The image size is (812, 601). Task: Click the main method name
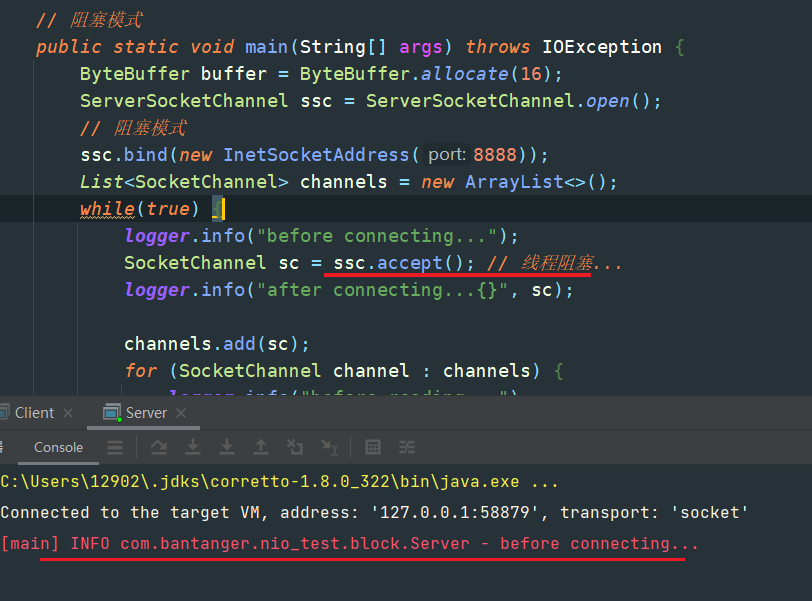coord(266,47)
